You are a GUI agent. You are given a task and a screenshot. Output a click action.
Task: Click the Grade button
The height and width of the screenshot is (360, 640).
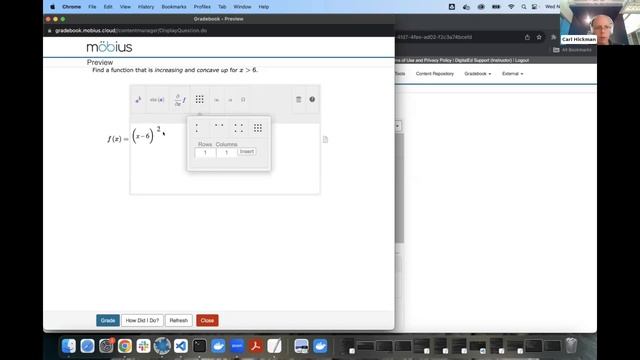coord(108,320)
